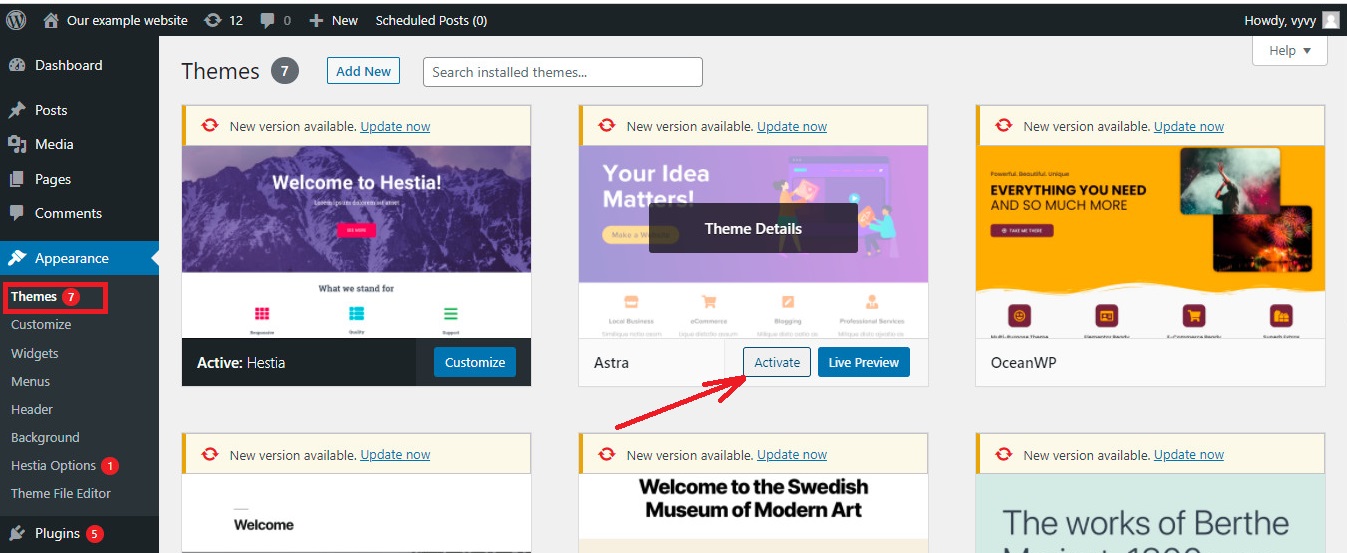Viewport: 1347px width, 553px height.
Task: Open the New content menu
Action: pos(334,20)
